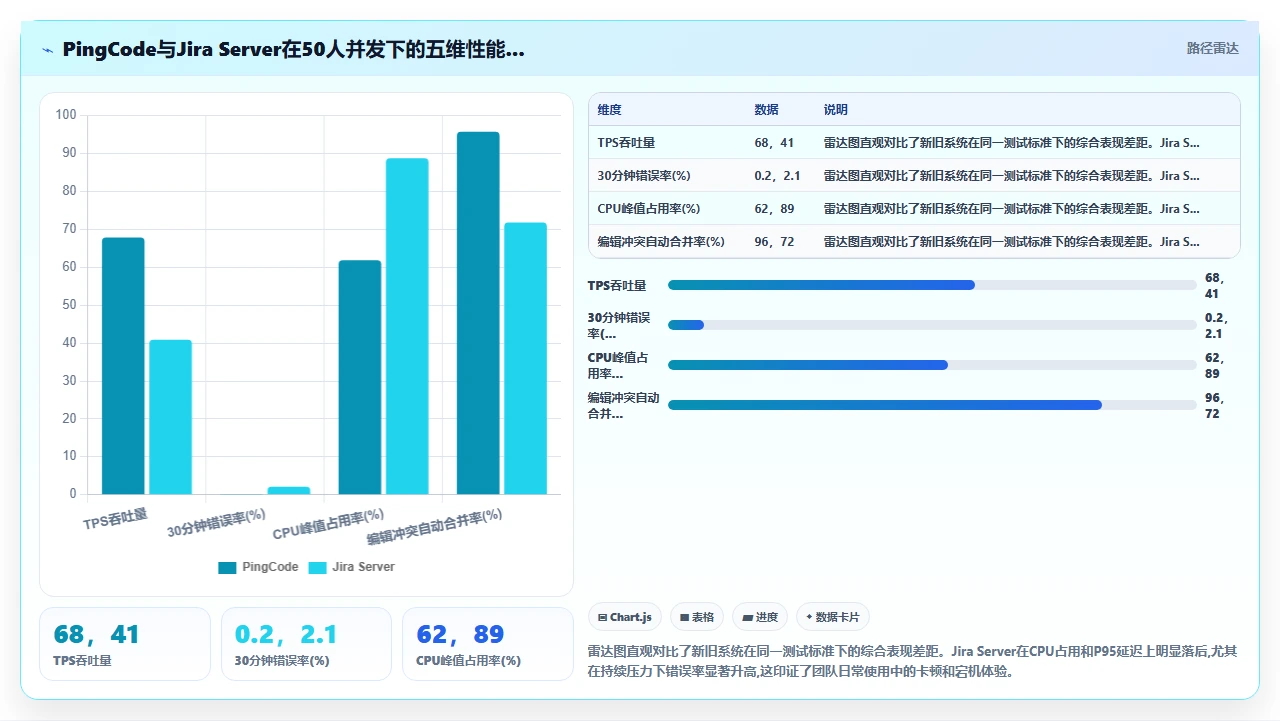Click the 说明 column header
Image resolution: width=1280 pixels, height=721 pixels.
point(835,110)
